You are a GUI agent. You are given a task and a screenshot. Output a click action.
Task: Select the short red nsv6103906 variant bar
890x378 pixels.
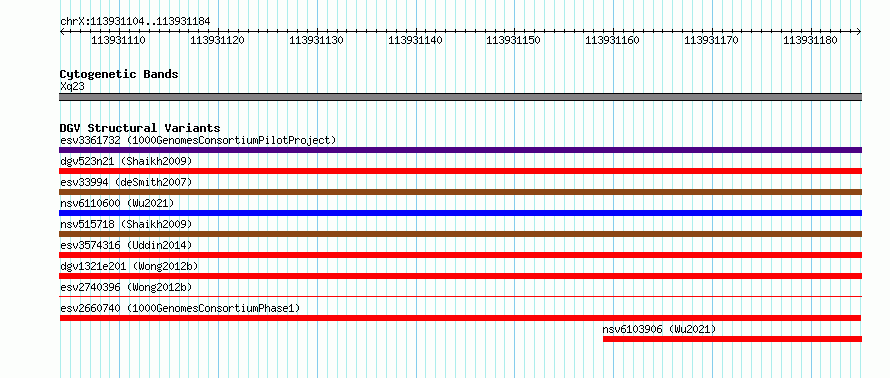732,339
